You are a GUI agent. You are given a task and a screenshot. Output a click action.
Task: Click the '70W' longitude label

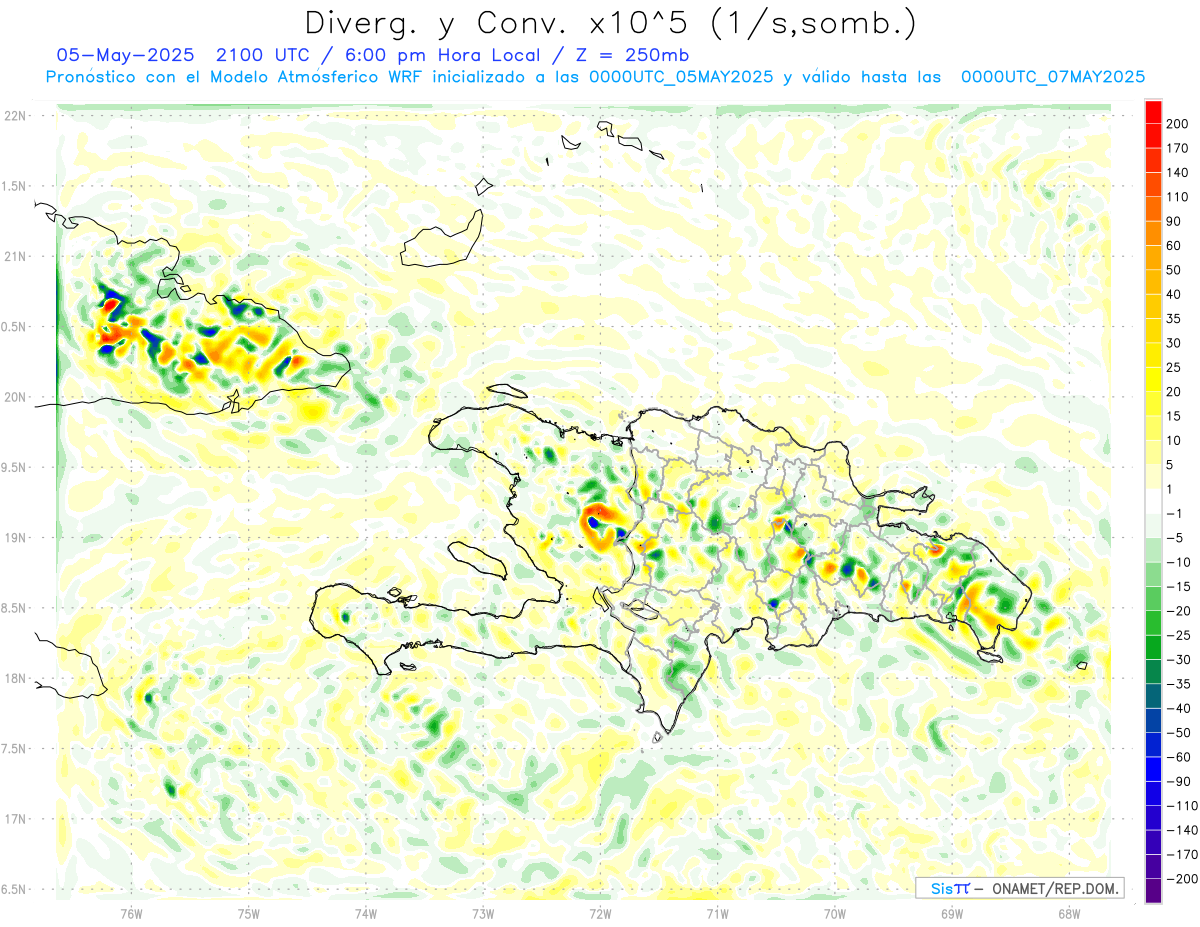pyautogui.click(x=835, y=914)
